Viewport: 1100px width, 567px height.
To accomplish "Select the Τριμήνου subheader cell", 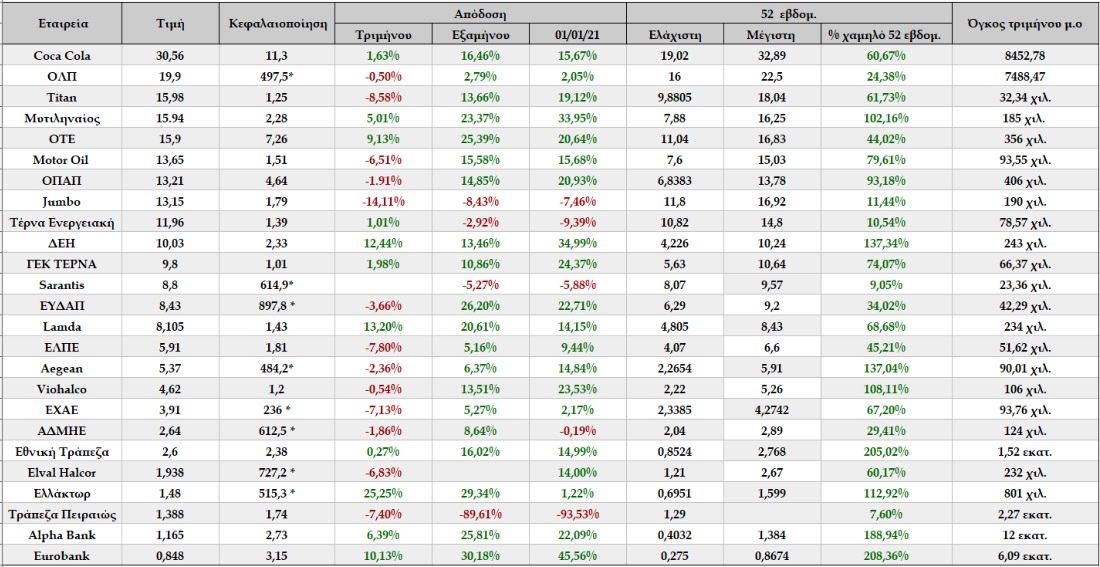I will click(x=382, y=34).
